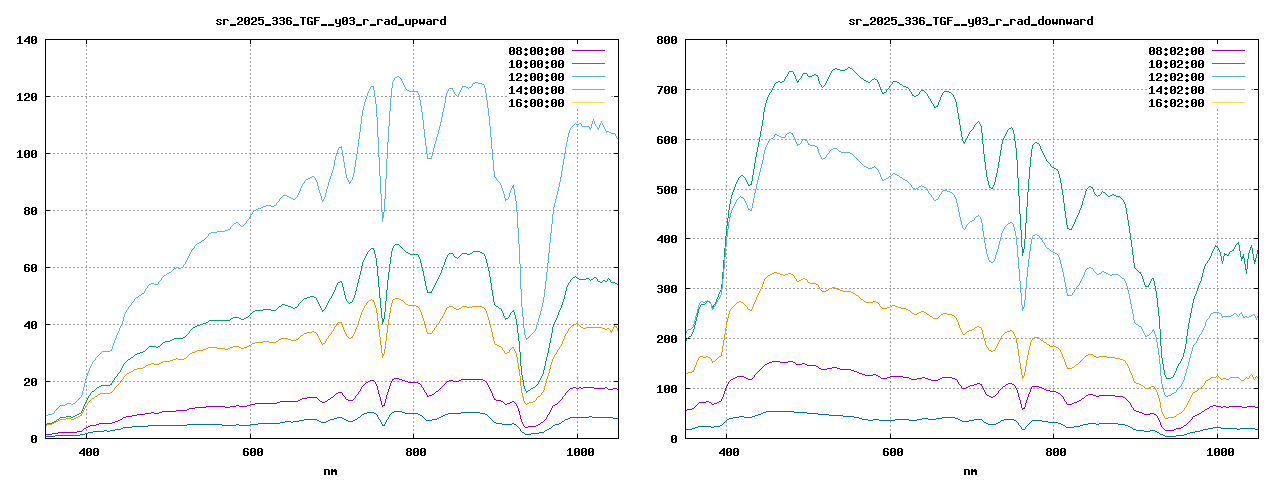The image size is (1280, 480).
Task: Select the 14:02:00 legend label in downward chart
Action: click(1176, 90)
